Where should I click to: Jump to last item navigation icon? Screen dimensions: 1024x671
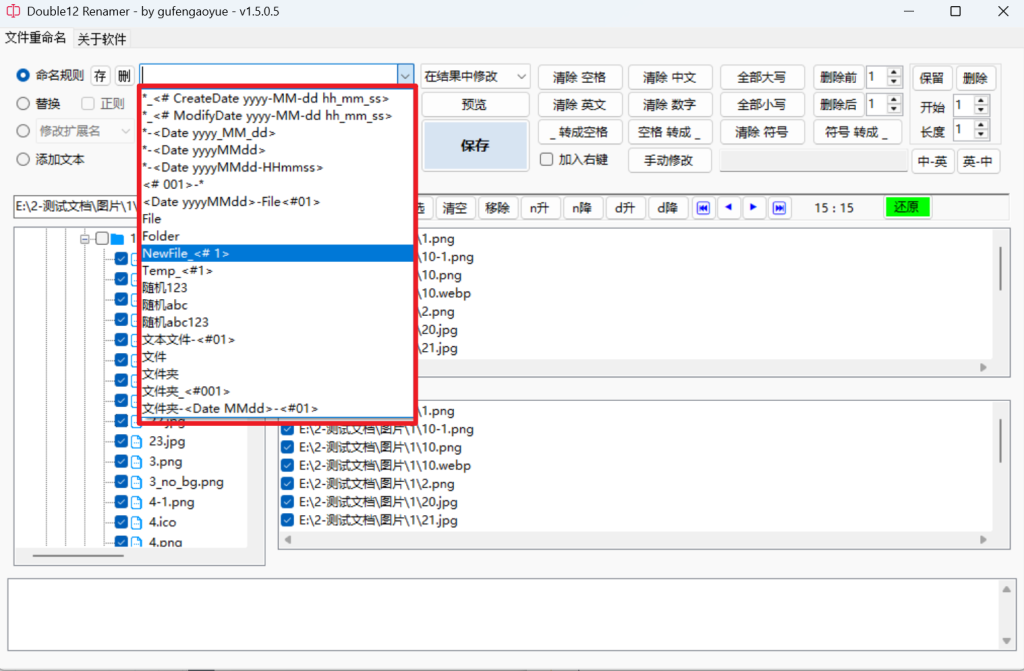(779, 208)
